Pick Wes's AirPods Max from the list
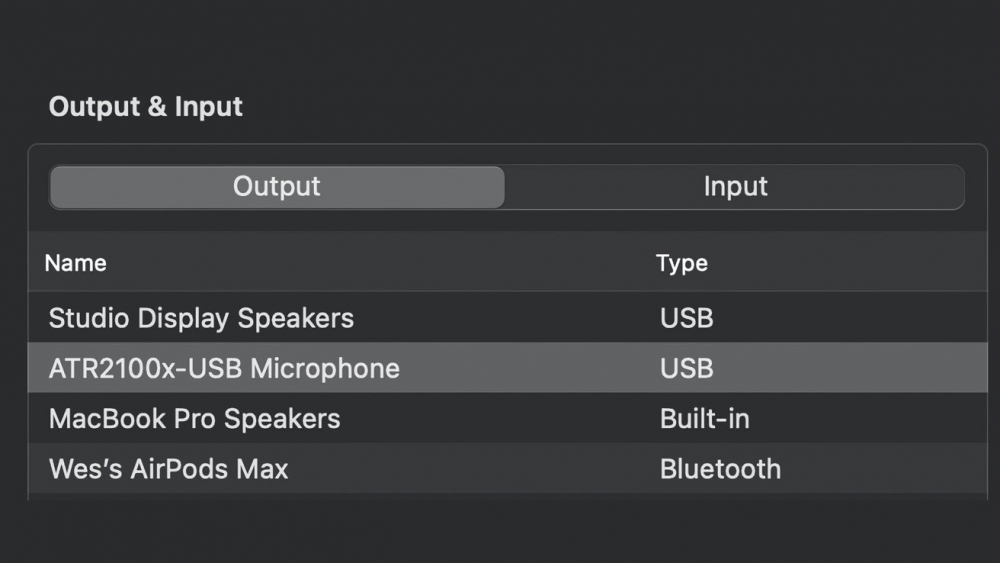This screenshot has height=563, width=1000. coord(168,469)
